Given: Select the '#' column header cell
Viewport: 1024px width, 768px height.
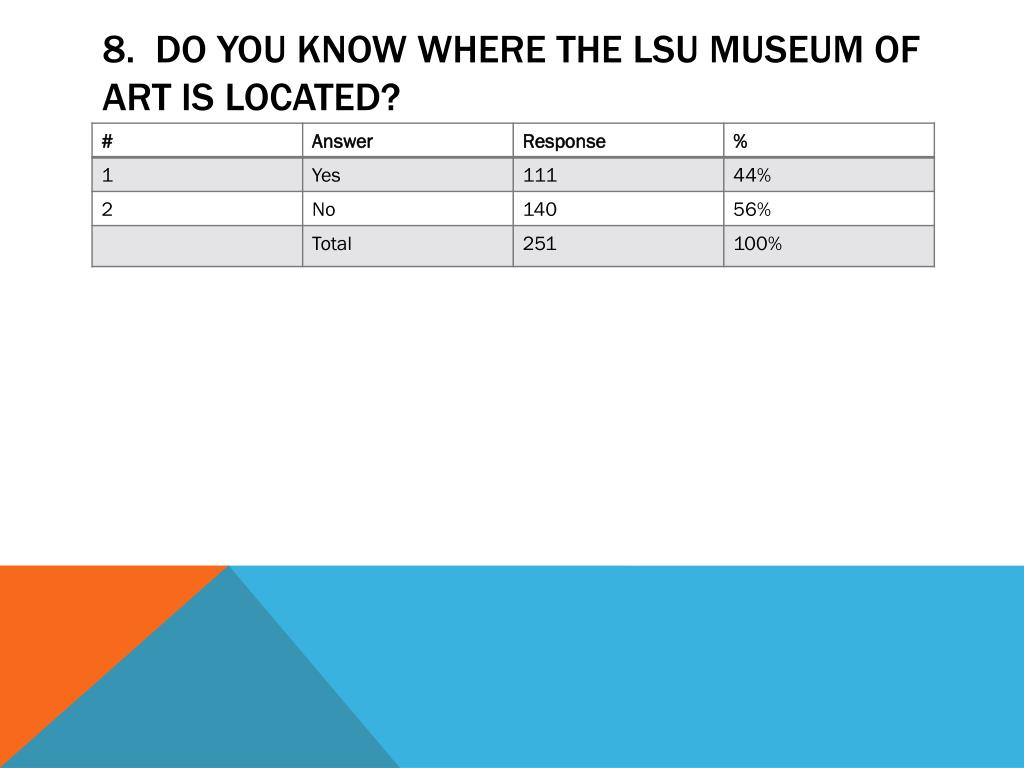Looking at the screenshot, I should tap(197, 140).
